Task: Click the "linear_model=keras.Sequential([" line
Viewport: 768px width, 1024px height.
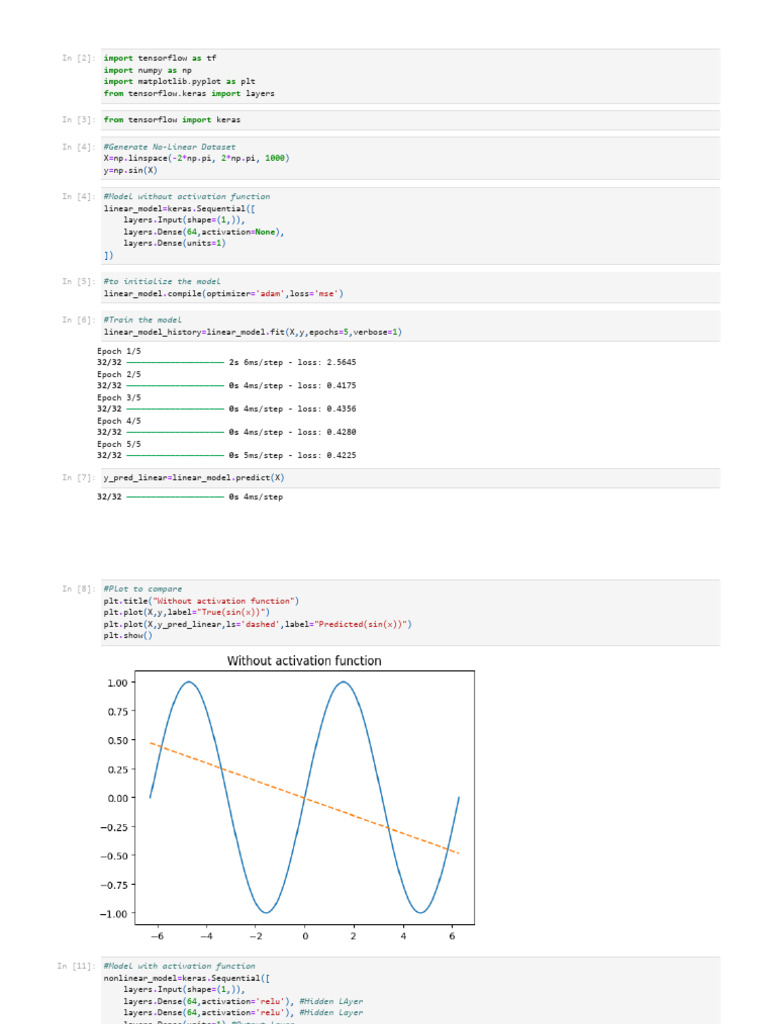Action: [x=179, y=208]
